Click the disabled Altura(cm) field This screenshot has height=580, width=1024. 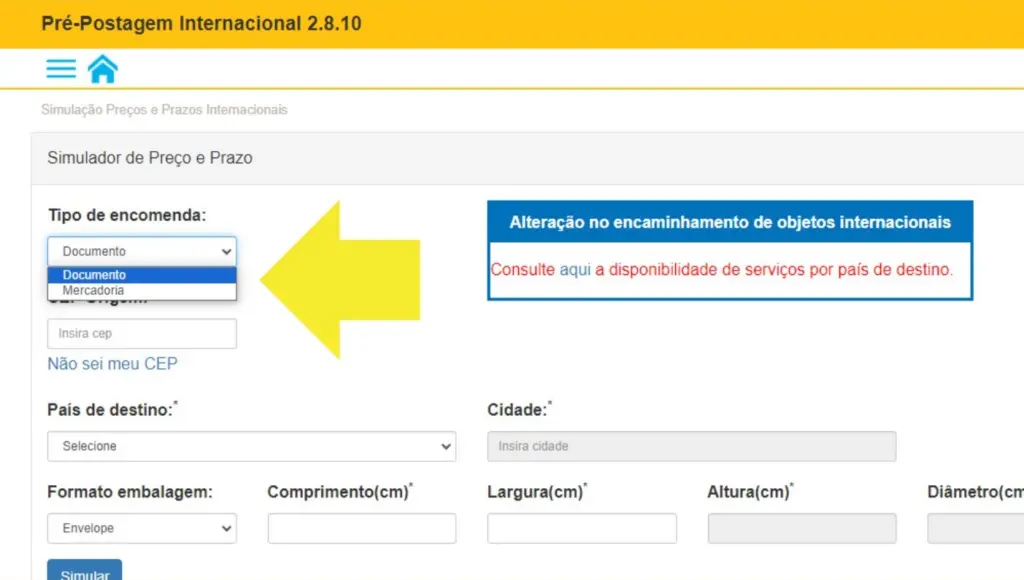[800, 528]
